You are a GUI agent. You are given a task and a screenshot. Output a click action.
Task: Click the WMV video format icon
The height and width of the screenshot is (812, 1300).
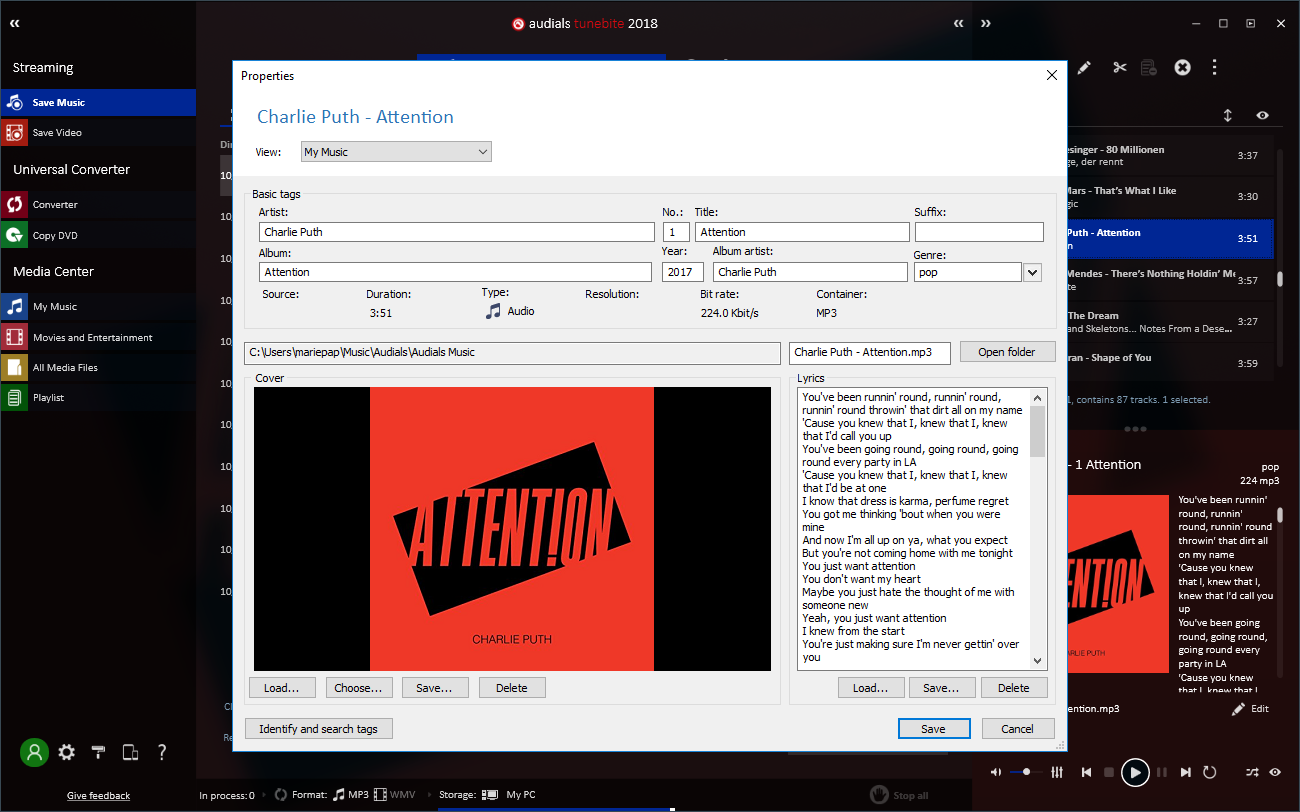[380, 795]
